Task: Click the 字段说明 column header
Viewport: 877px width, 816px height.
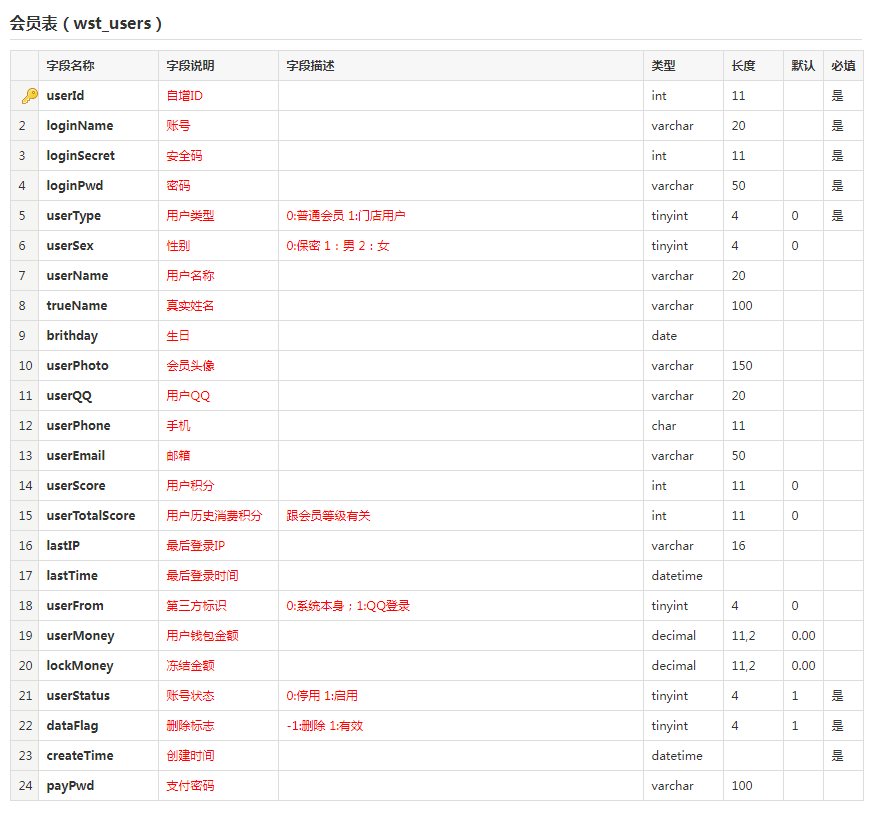Action: click(190, 66)
